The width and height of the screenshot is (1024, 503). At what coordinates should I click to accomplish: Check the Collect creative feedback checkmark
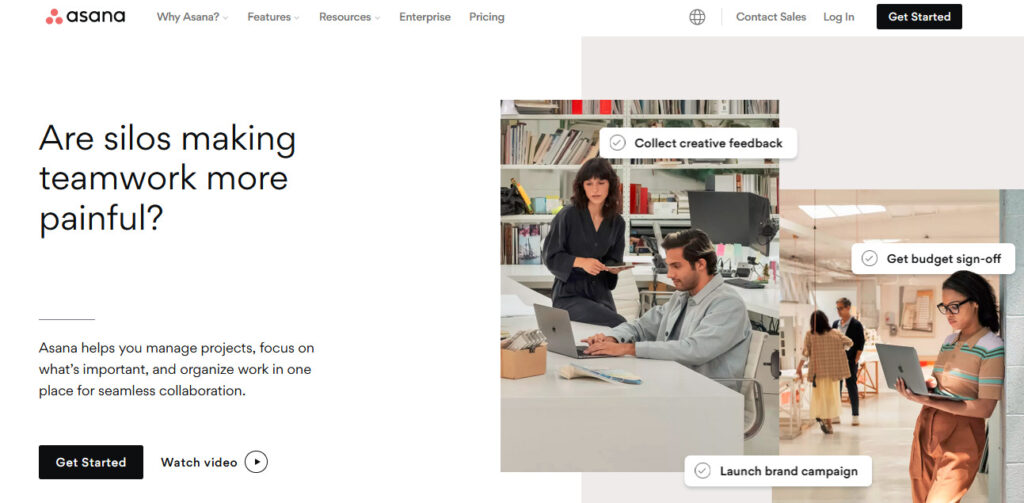coord(618,143)
